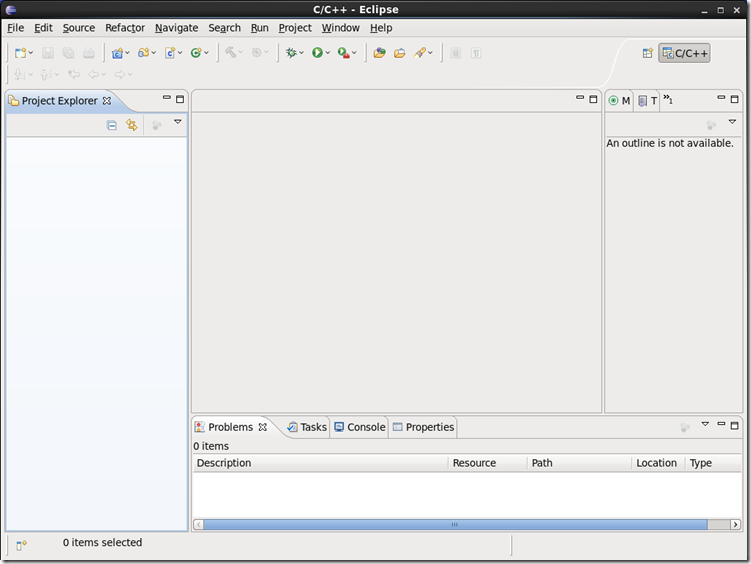This screenshot has width=751, height=564.
Task: Maximize the editor area
Action: [593, 99]
